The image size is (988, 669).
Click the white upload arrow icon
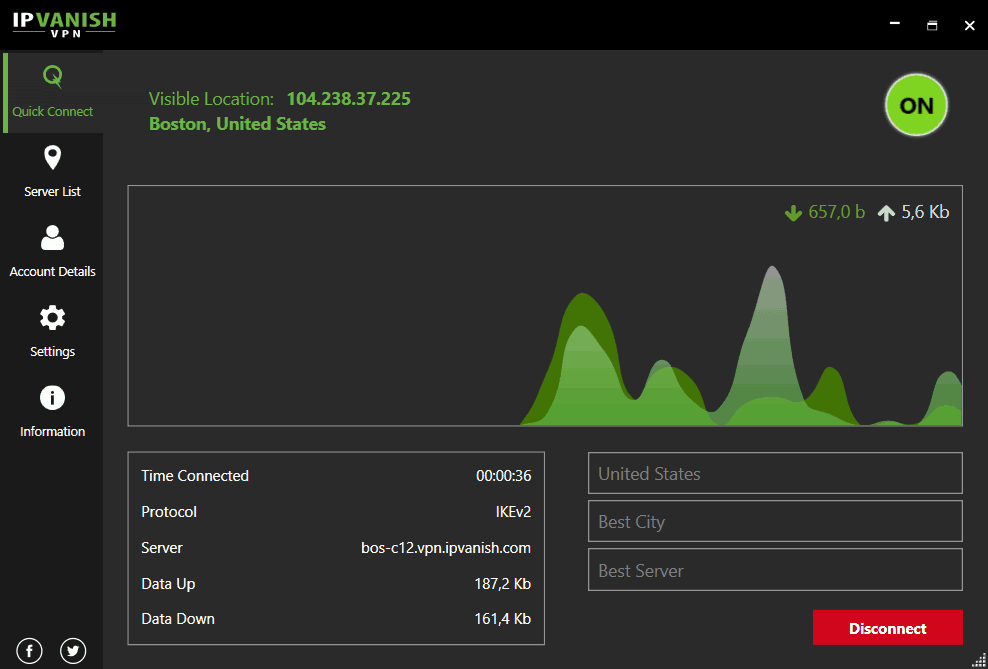886,214
